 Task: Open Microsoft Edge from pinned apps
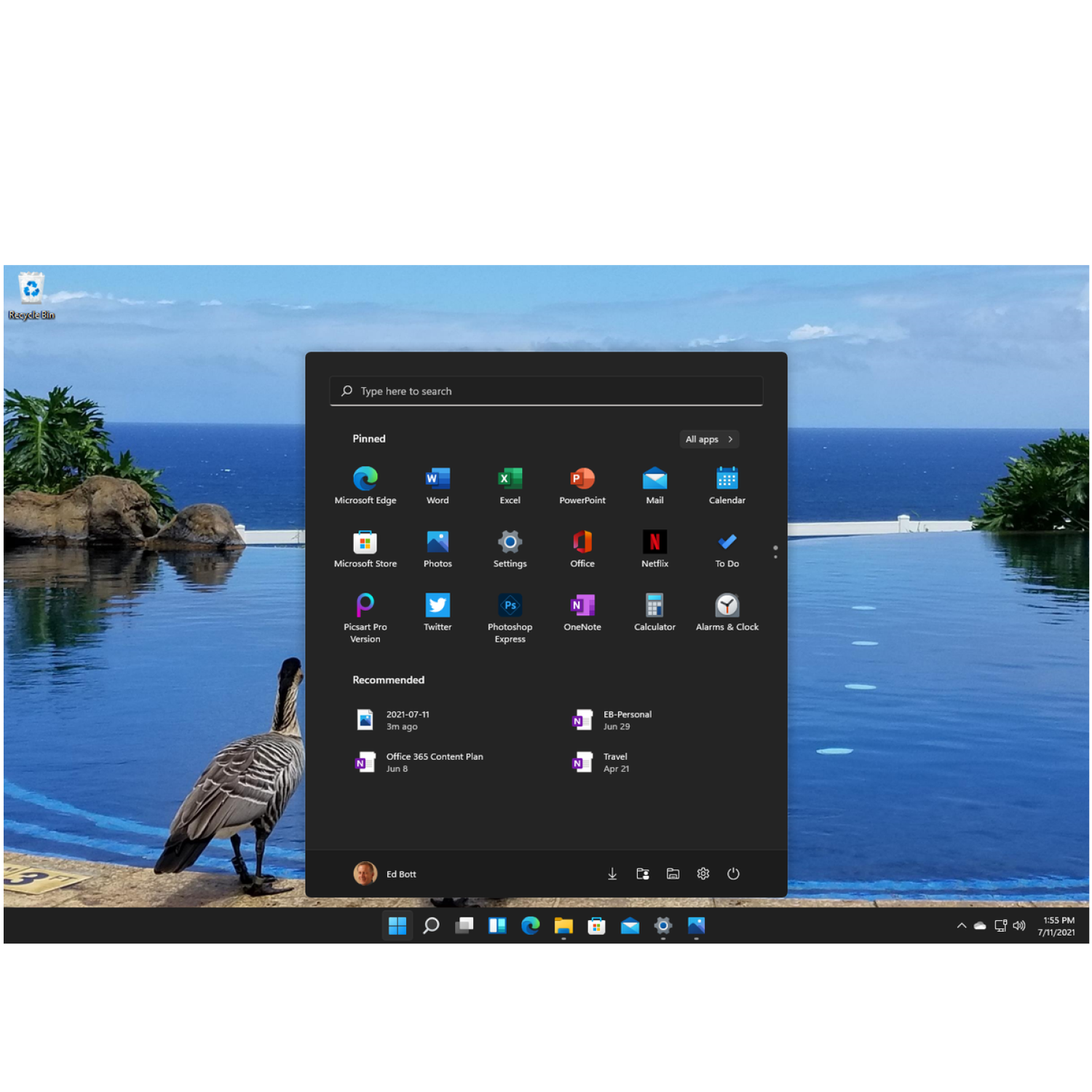(365, 479)
